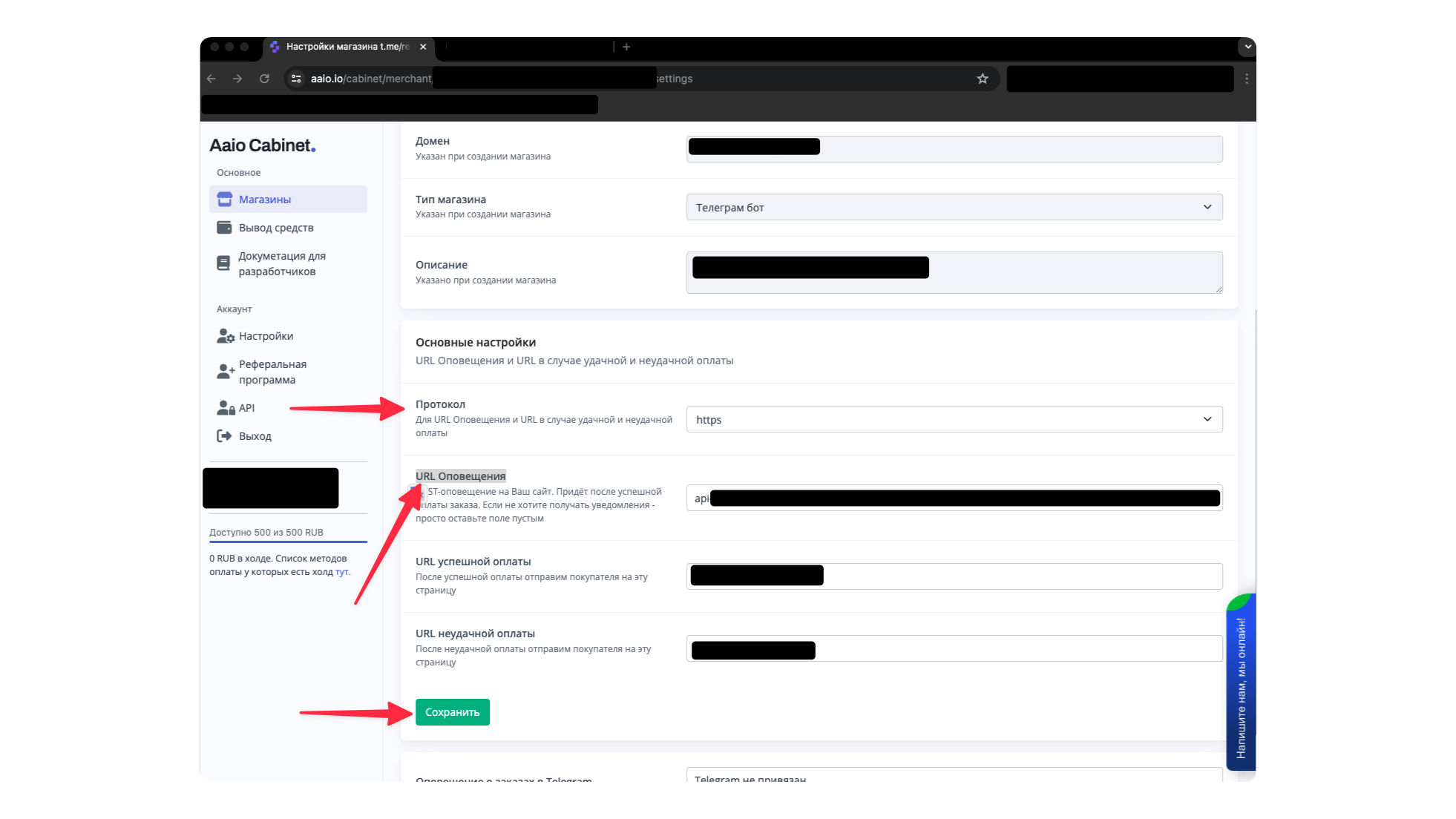Bookmark page with the star icon
The image size is (1456, 819).
pos(983,79)
